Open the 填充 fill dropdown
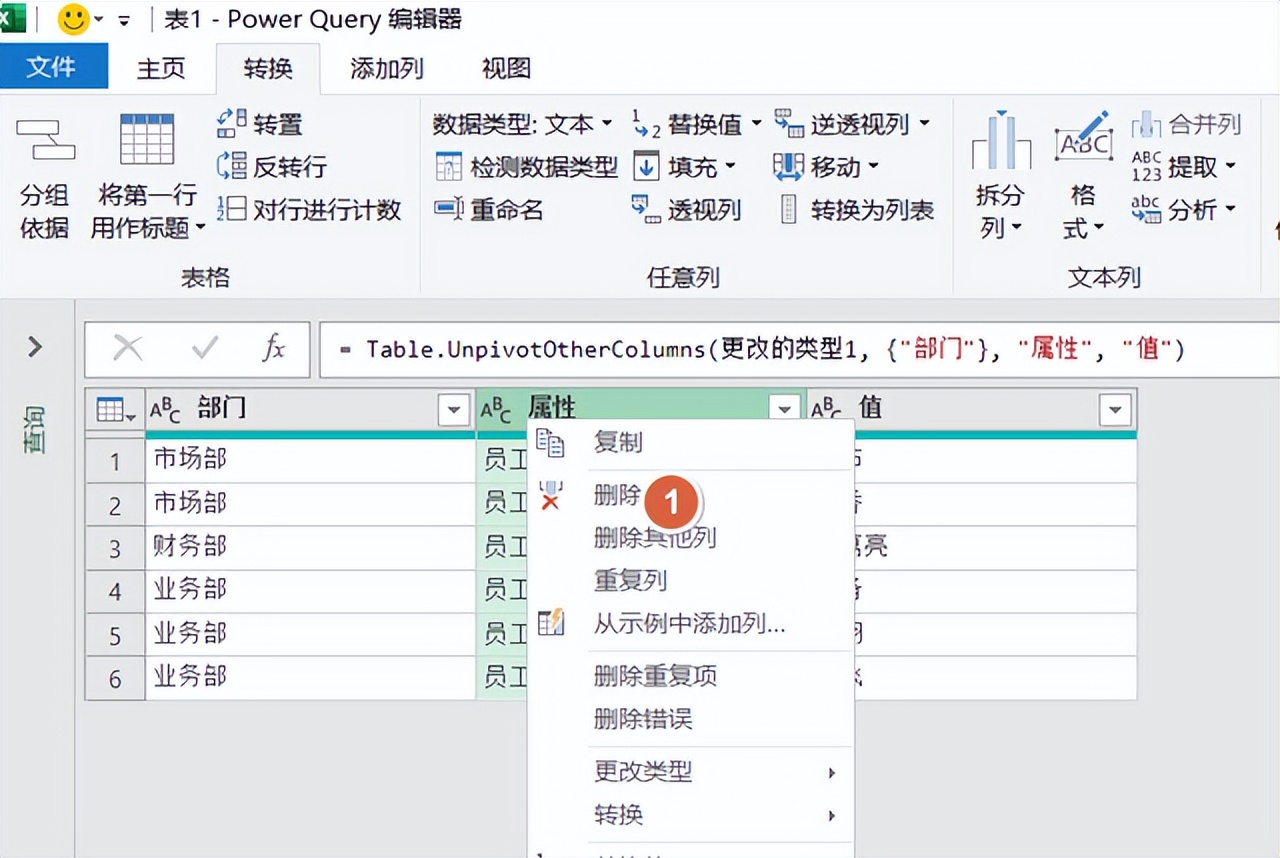 click(686, 167)
